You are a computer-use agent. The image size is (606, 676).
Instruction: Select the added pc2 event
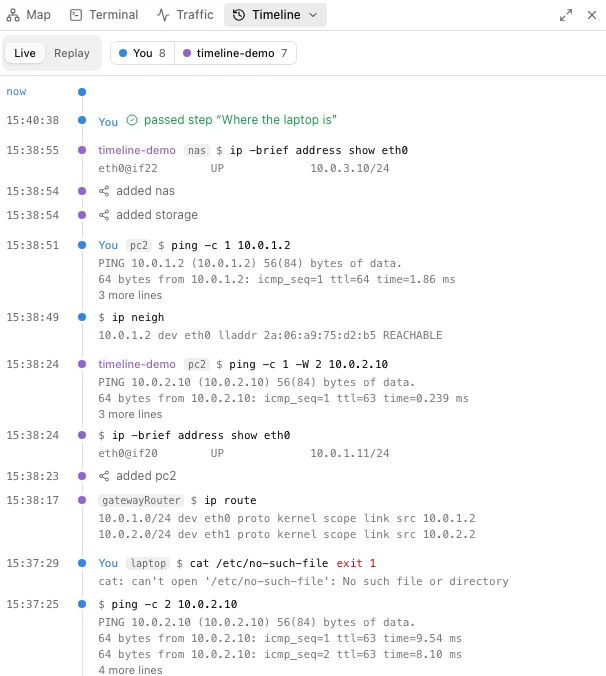146,476
